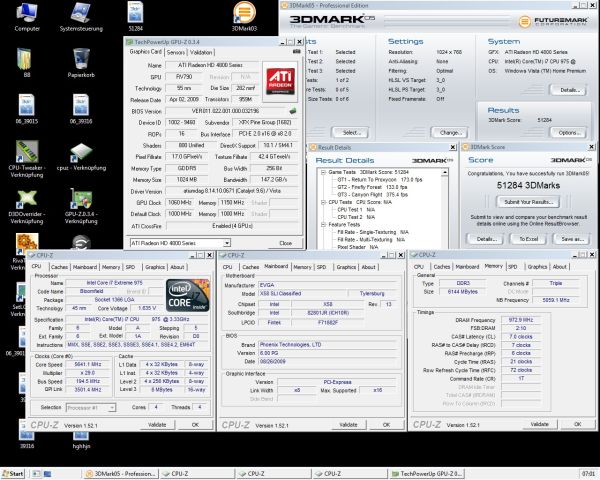Click the taskbar clock
This screenshot has height=480, width=600.
589,473
